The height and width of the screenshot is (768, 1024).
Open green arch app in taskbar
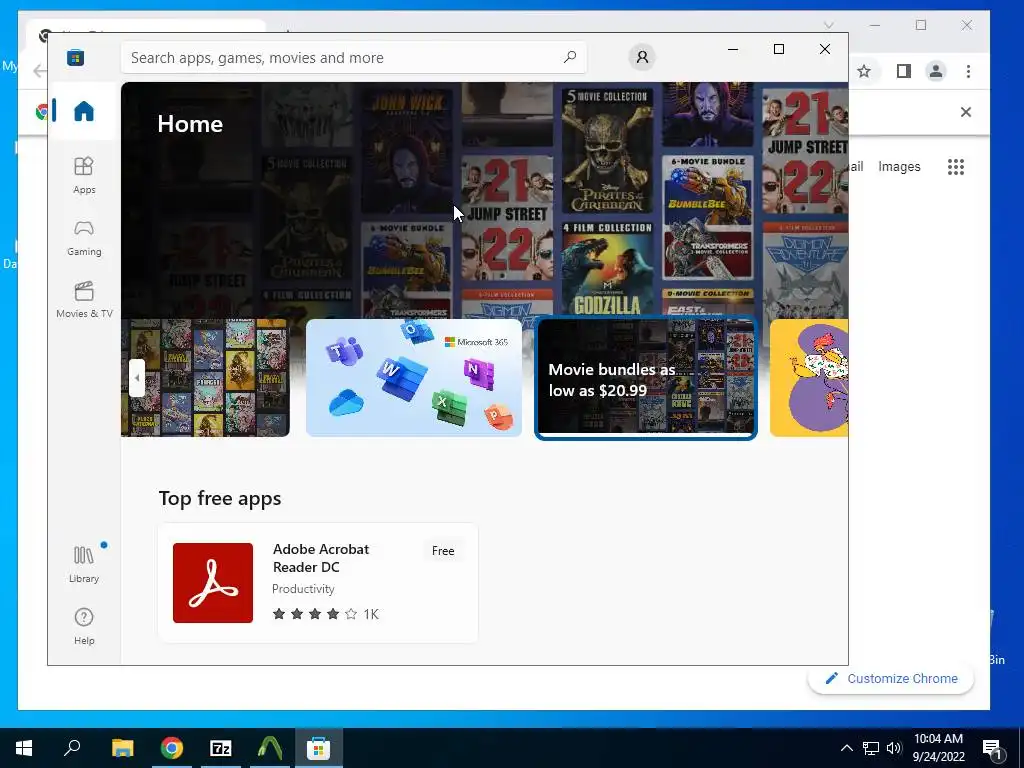click(270, 748)
